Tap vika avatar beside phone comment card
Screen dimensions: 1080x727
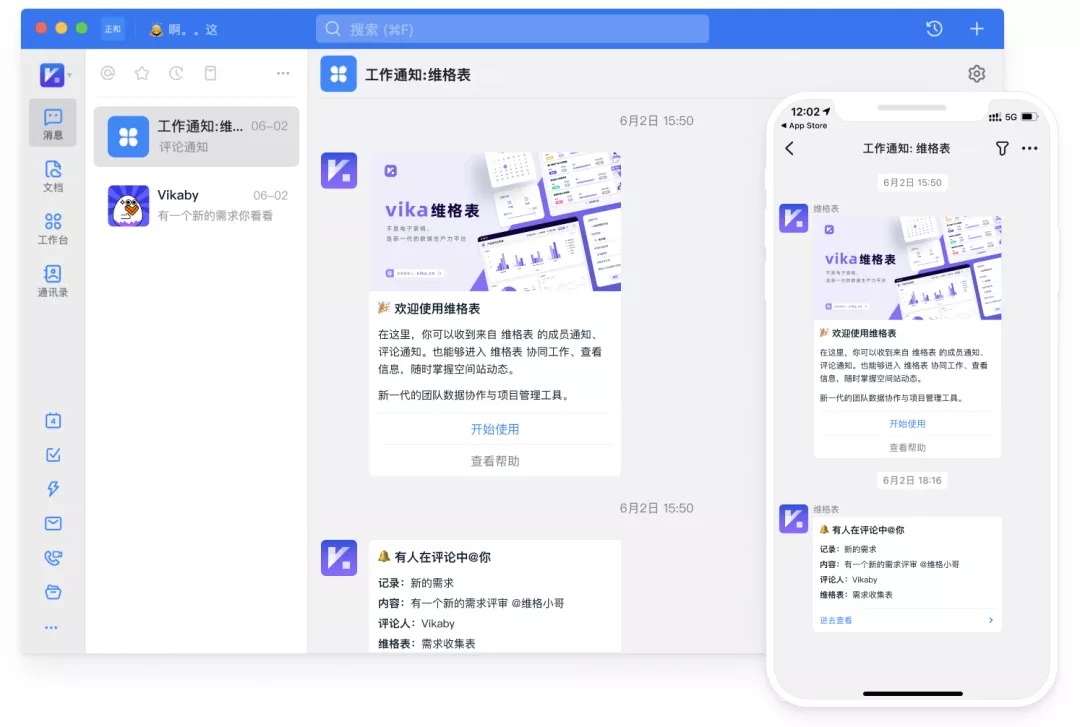793,519
